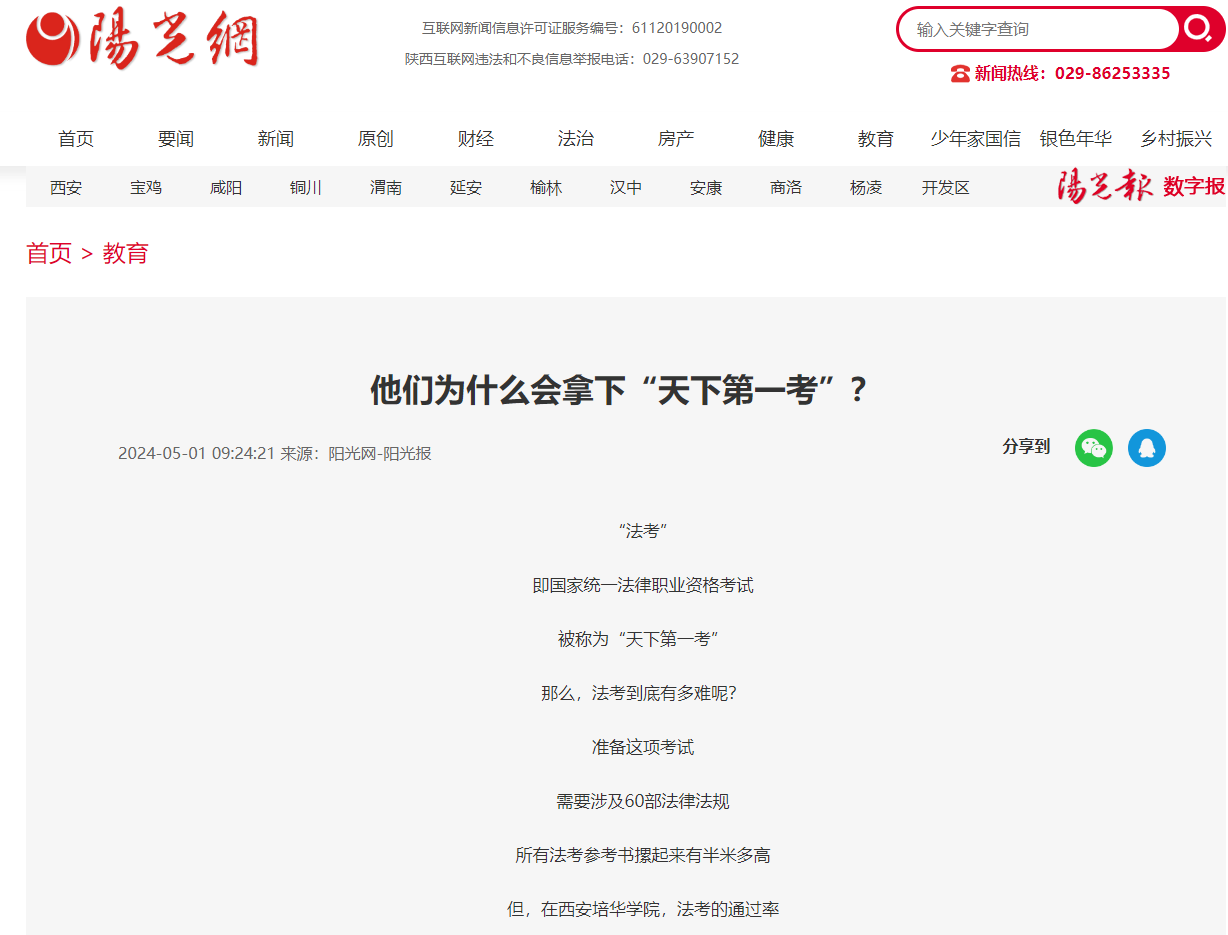Select the 法治 navigation item
The width and height of the screenshot is (1228, 935).
pos(576,139)
